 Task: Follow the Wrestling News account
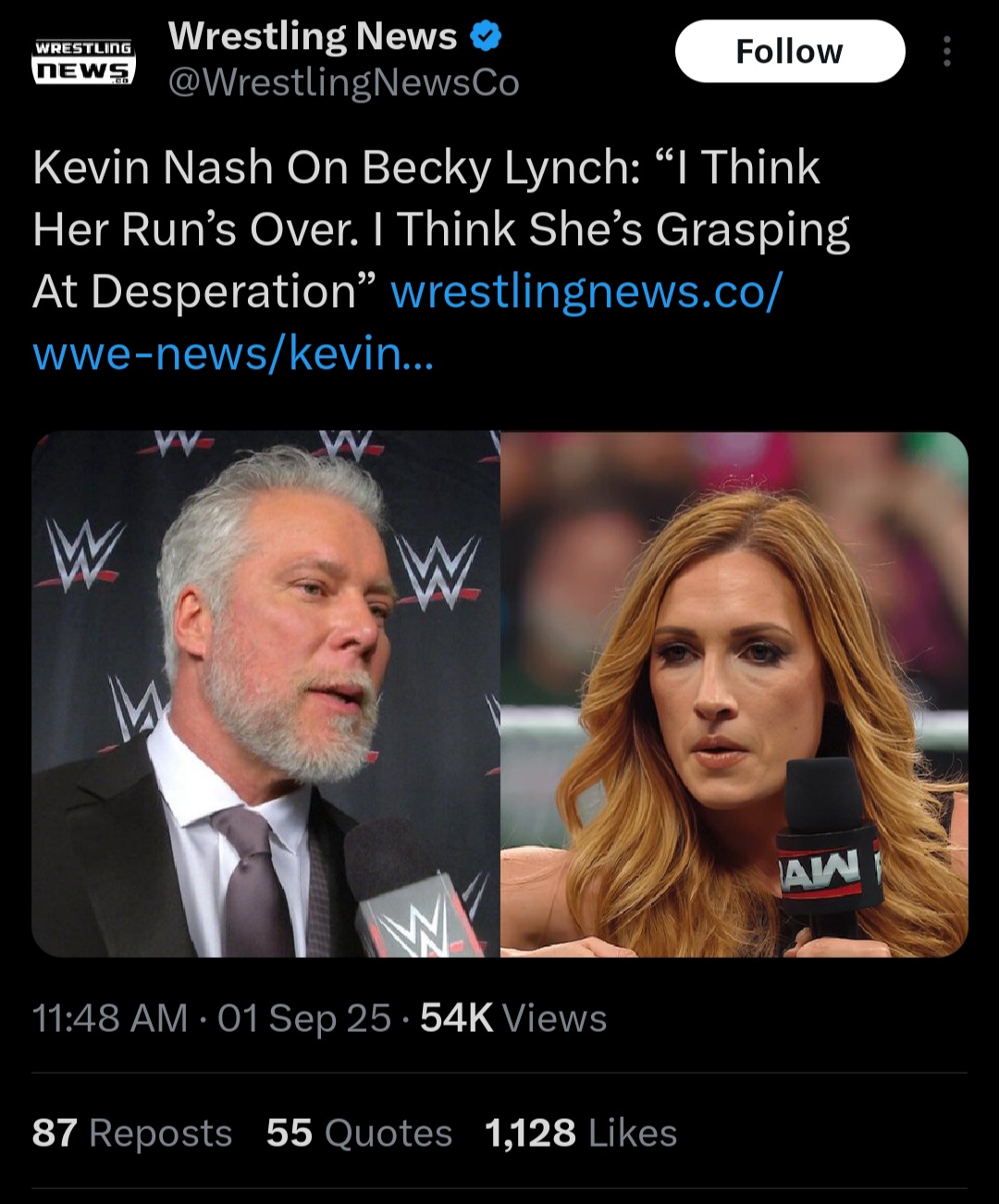pos(789,52)
